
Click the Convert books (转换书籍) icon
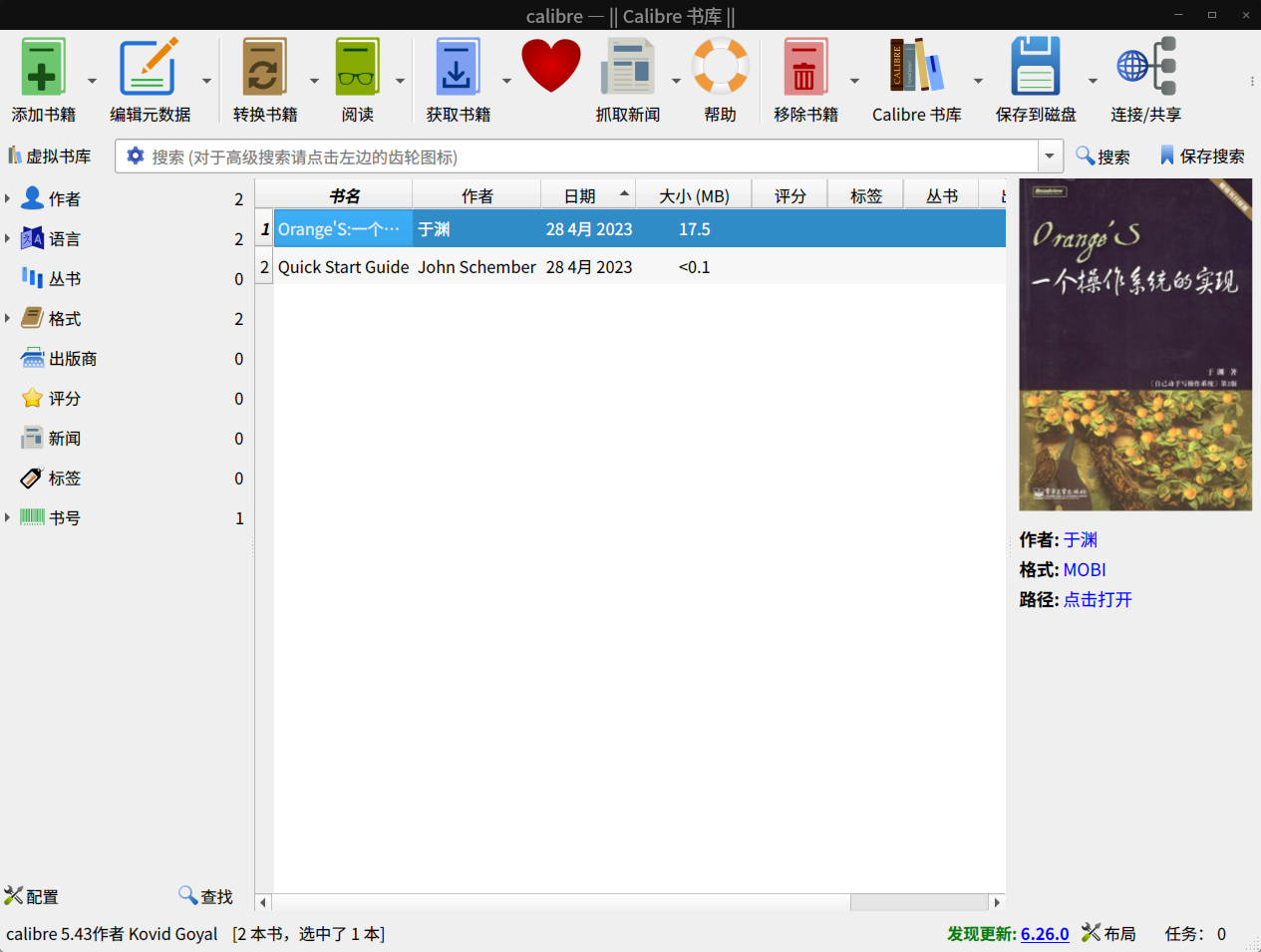[264, 68]
